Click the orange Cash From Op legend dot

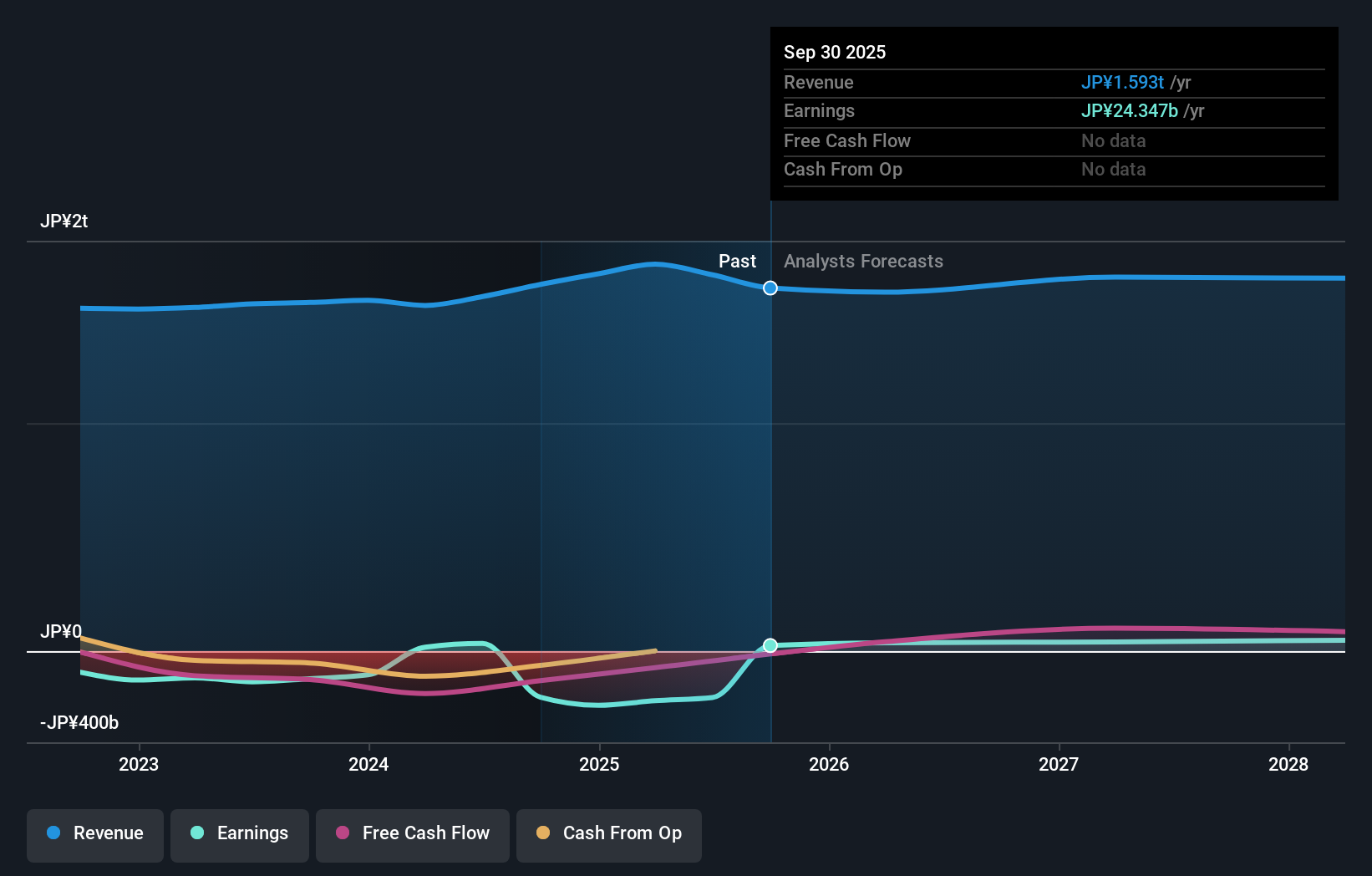[544, 834]
